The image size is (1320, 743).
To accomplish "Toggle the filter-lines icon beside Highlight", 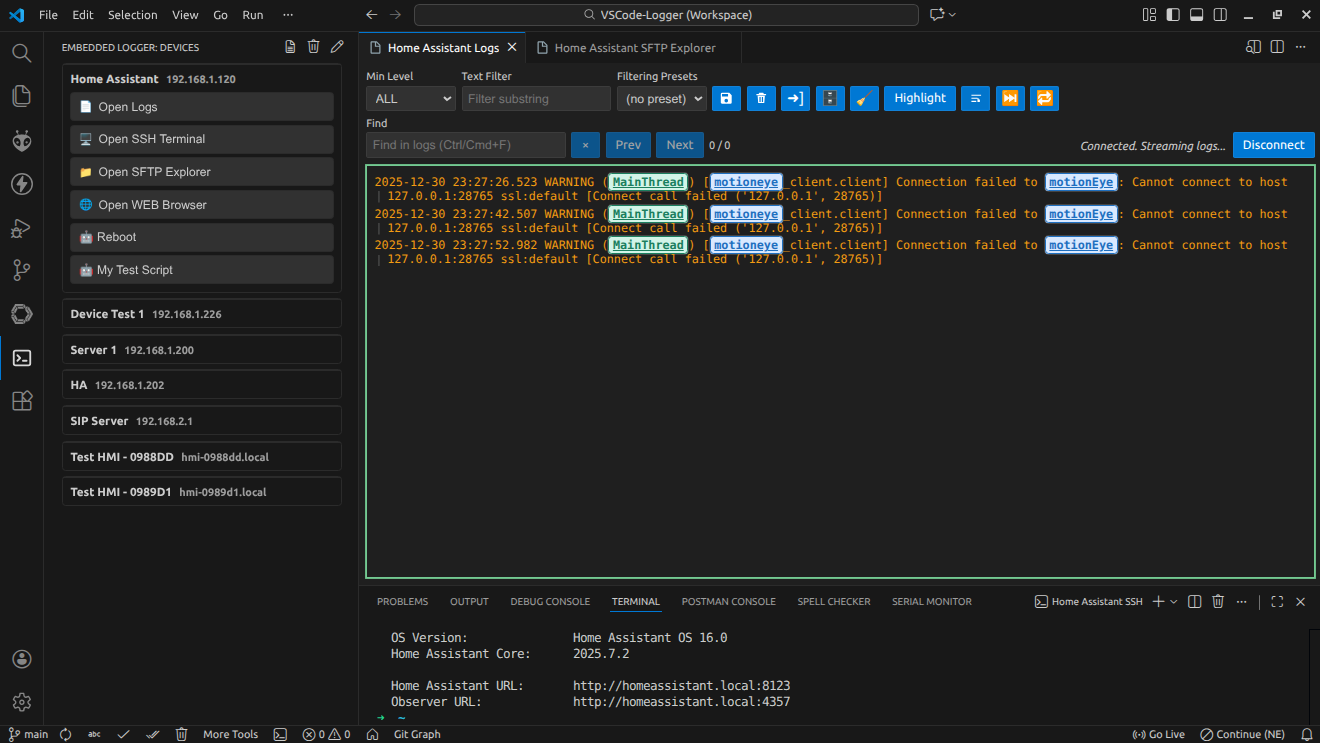I will pos(975,98).
